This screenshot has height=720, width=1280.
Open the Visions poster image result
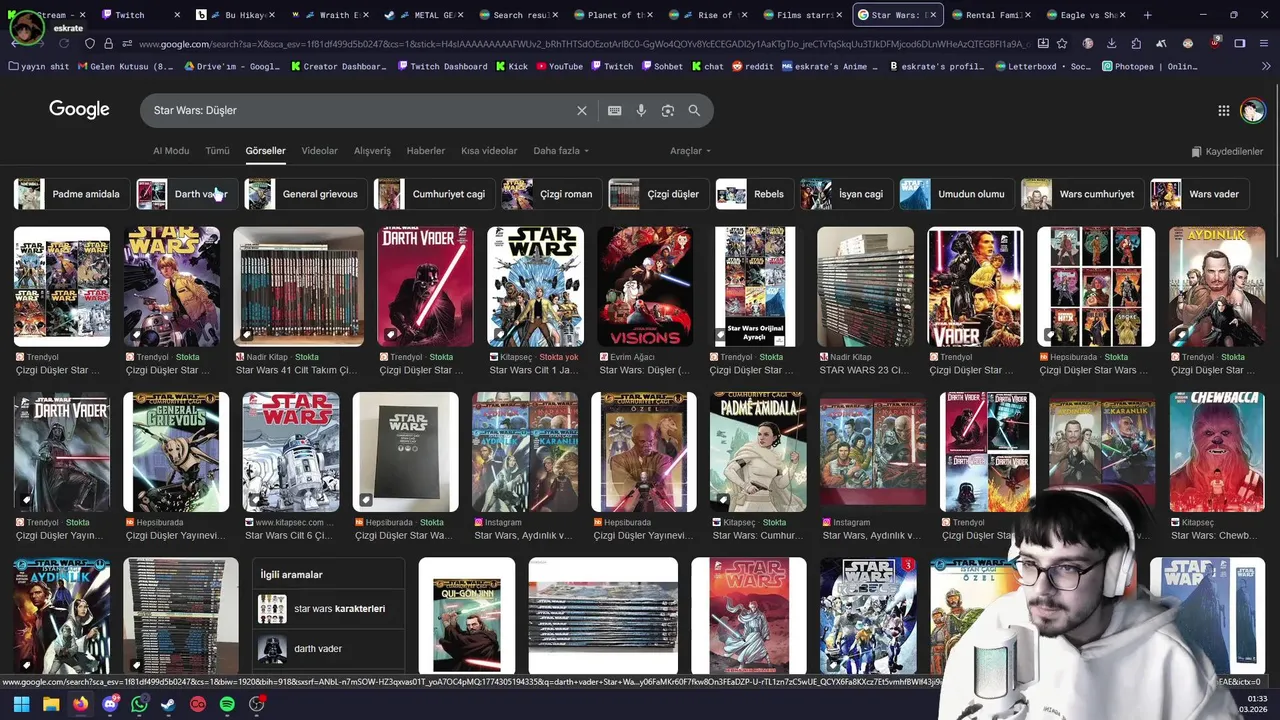click(645, 287)
